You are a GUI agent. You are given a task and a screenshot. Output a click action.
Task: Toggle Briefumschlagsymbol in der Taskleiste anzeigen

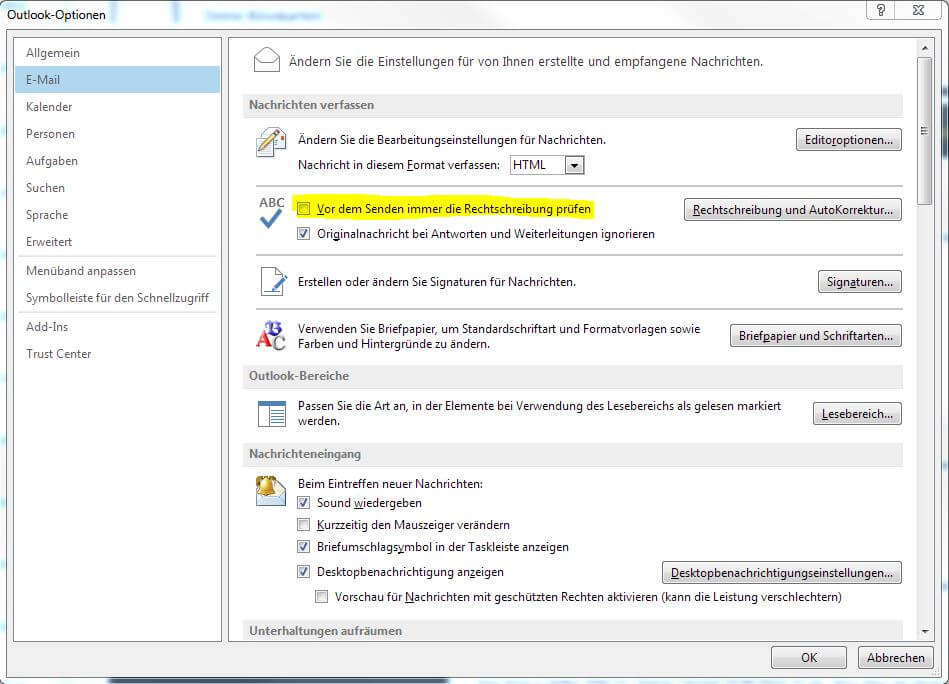[304, 547]
